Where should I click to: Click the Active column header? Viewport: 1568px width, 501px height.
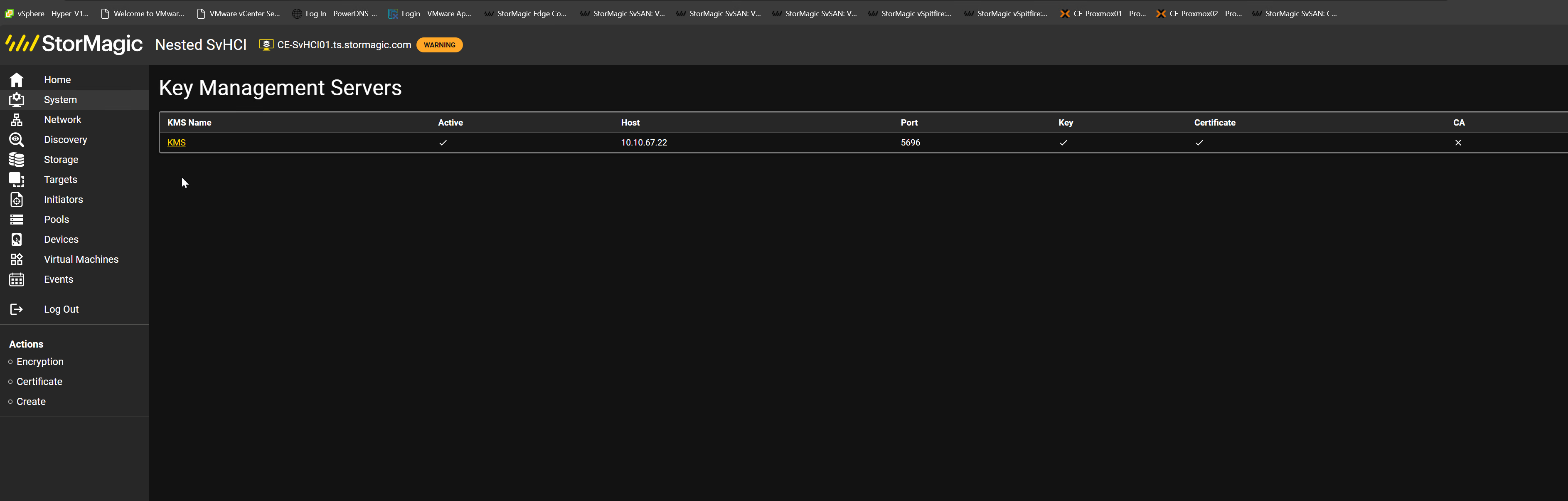point(450,122)
